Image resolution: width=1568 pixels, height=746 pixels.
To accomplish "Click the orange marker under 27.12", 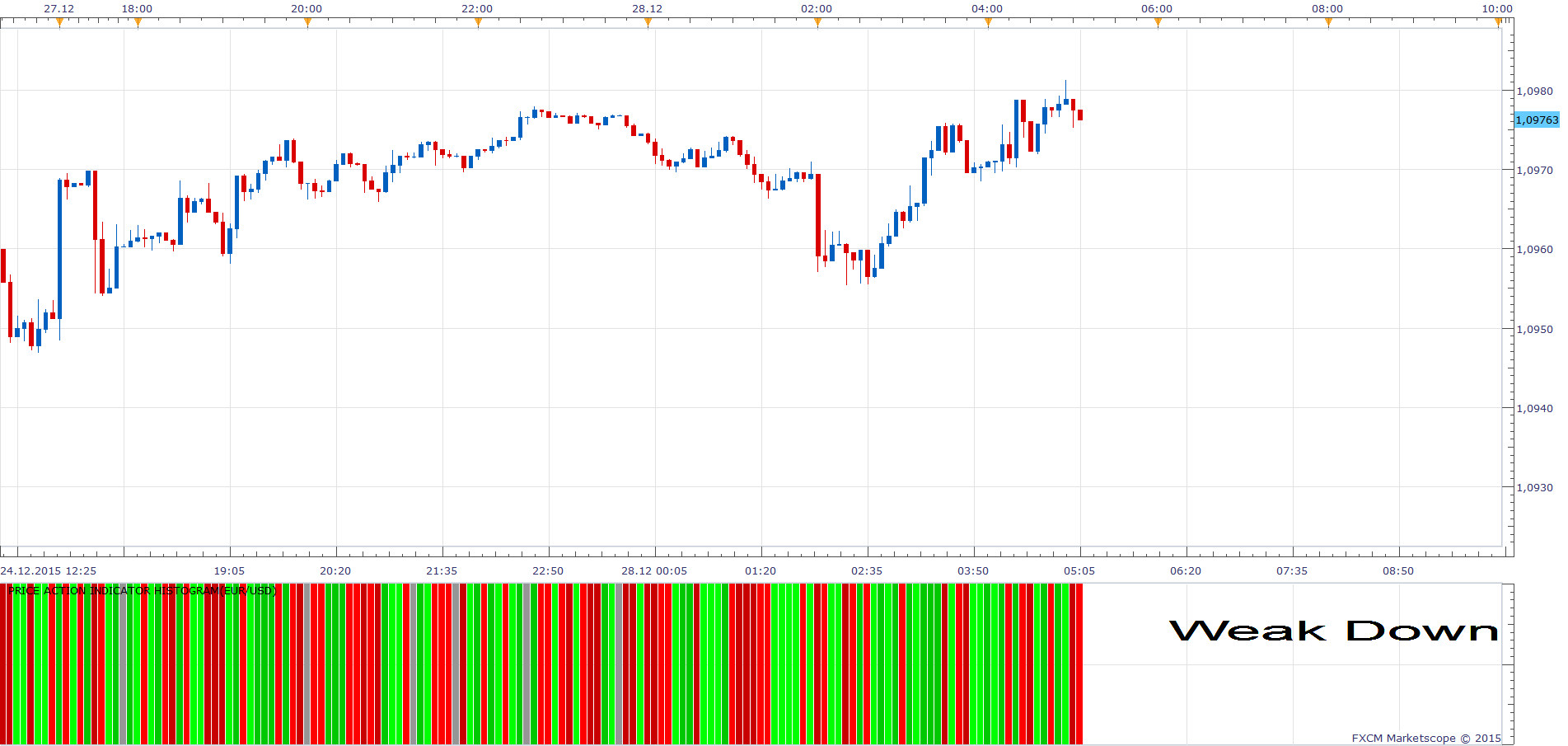I will pos(59,22).
